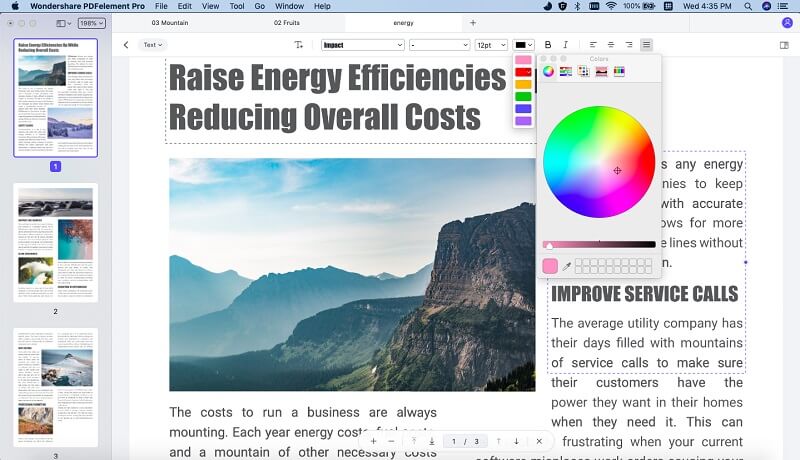This screenshot has height=460, width=800.
Task: Switch to the 03 Mountain tab
Action: 170,23
